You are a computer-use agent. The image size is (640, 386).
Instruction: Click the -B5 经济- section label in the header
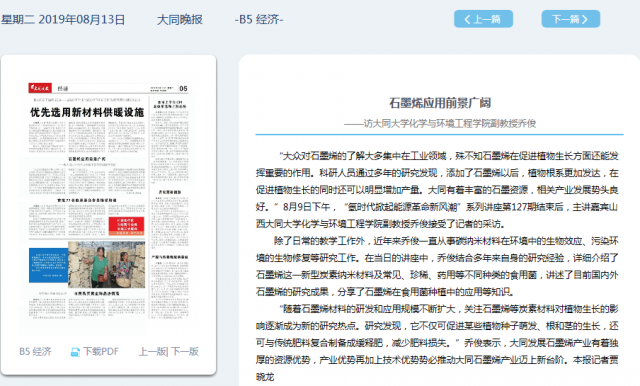coord(259,19)
